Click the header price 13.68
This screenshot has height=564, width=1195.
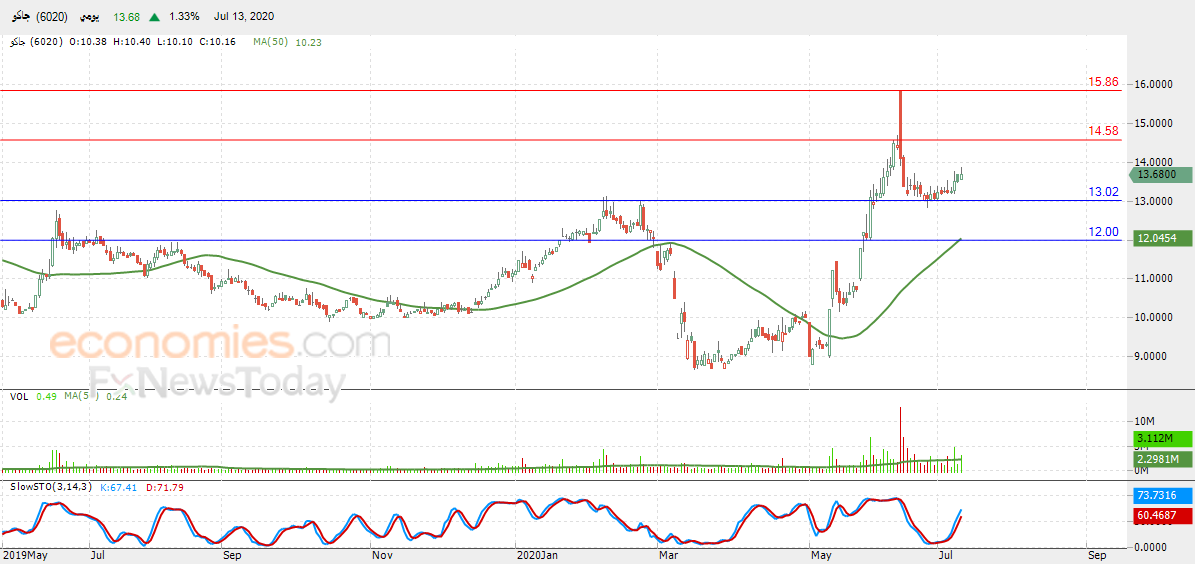(127, 16)
